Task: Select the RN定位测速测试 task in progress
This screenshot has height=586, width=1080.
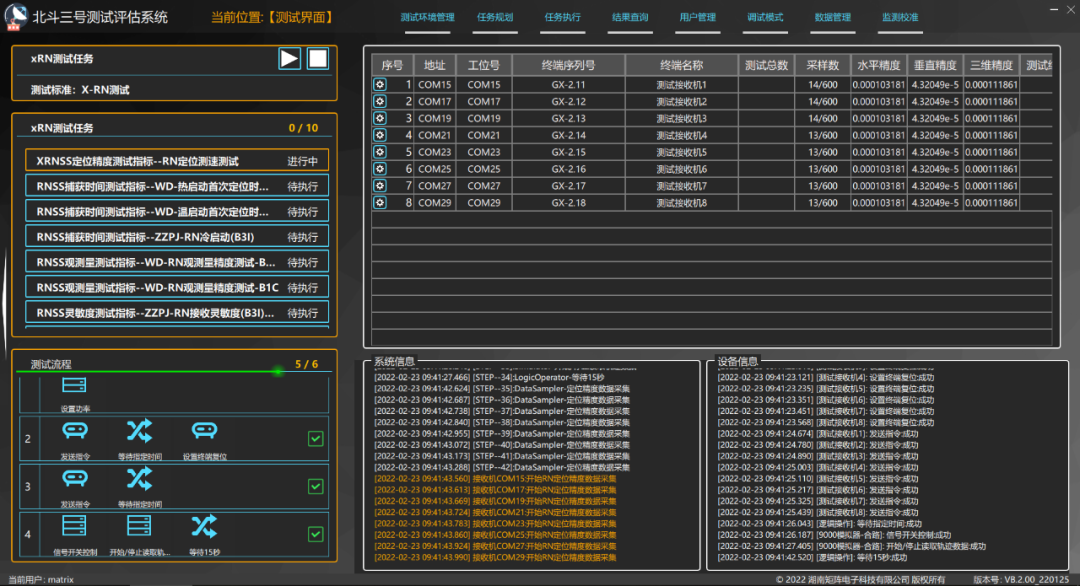Action: click(177, 161)
